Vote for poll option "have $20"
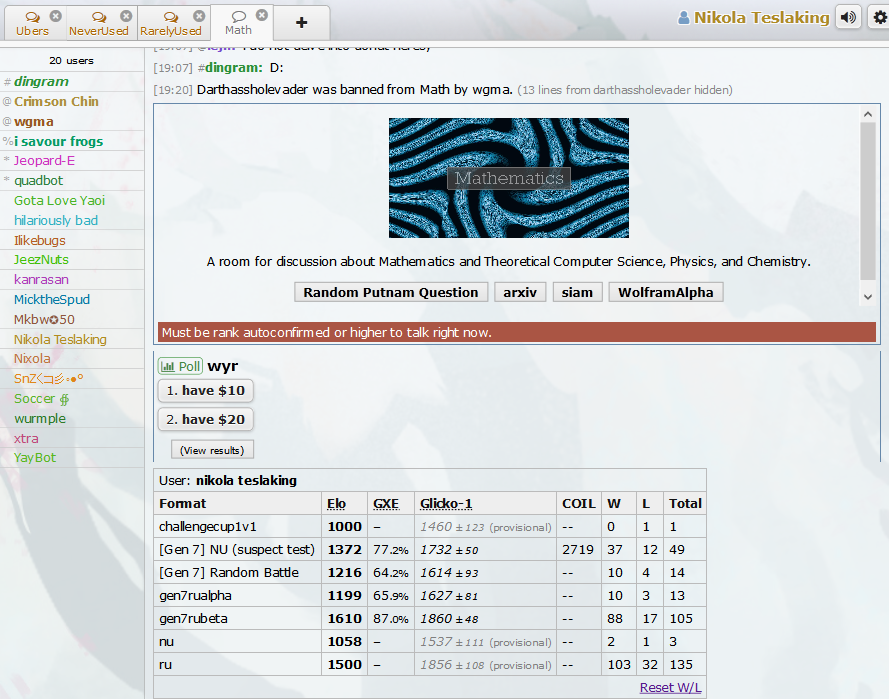Image resolution: width=889 pixels, height=699 pixels. click(206, 419)
